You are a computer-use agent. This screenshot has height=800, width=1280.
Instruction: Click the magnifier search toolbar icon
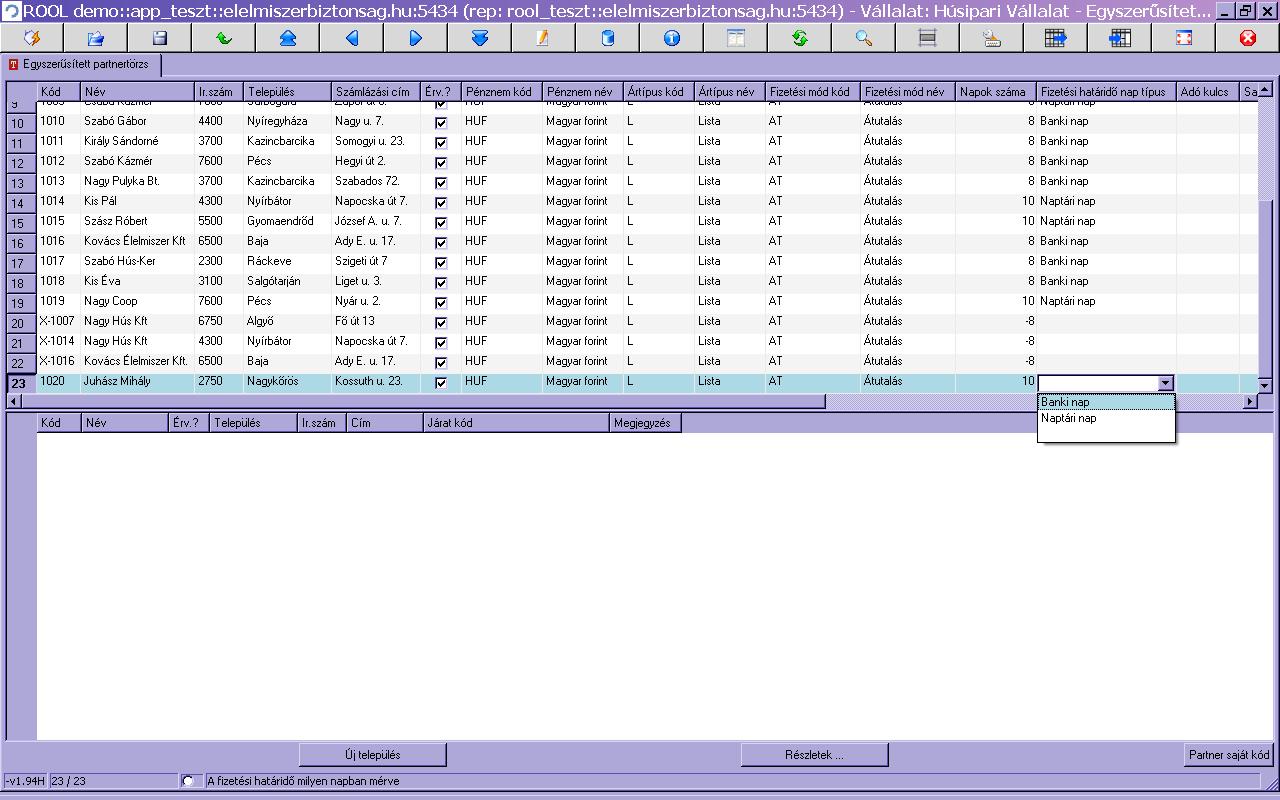[863, 38]
